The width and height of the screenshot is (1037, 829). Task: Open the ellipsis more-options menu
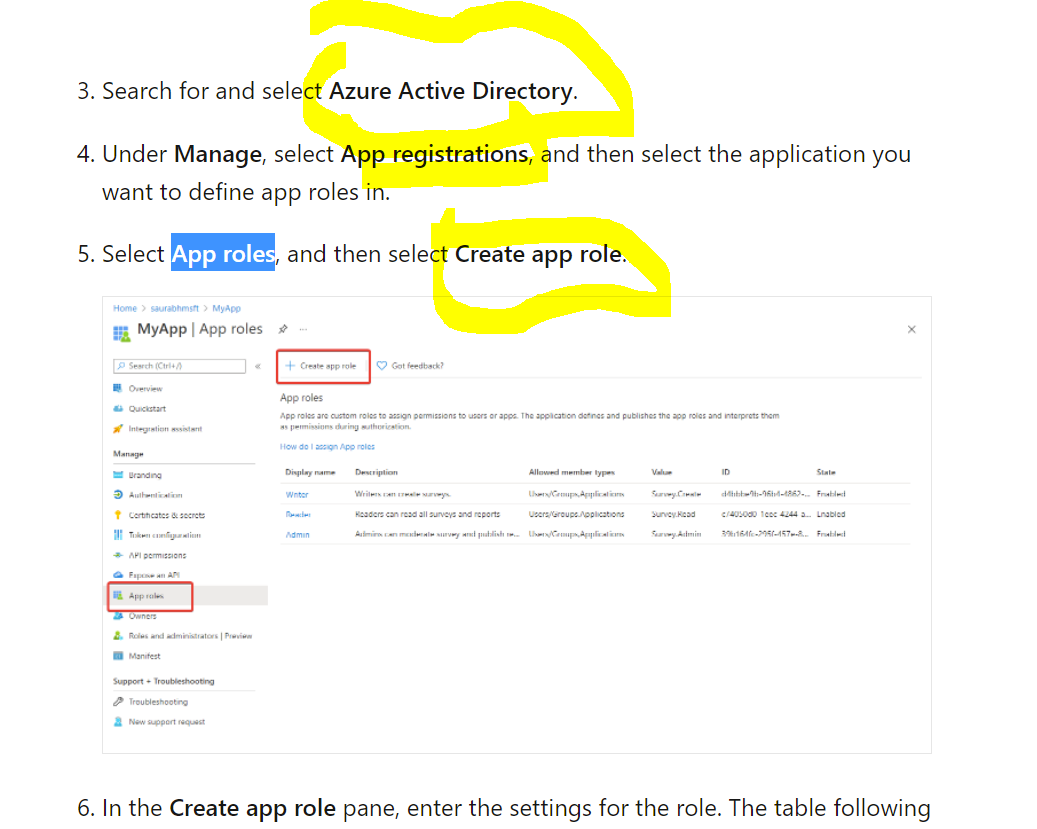(305, 328)
